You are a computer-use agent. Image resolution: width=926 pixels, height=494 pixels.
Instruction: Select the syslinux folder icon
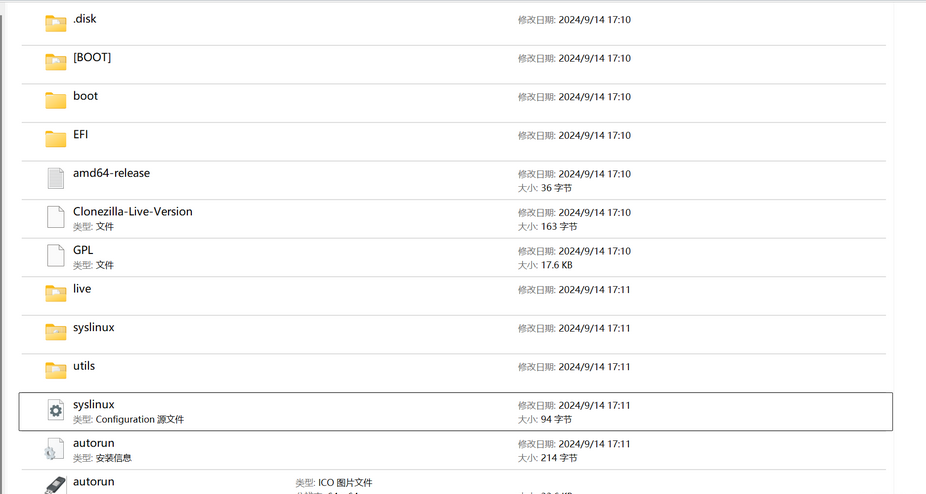56,332
